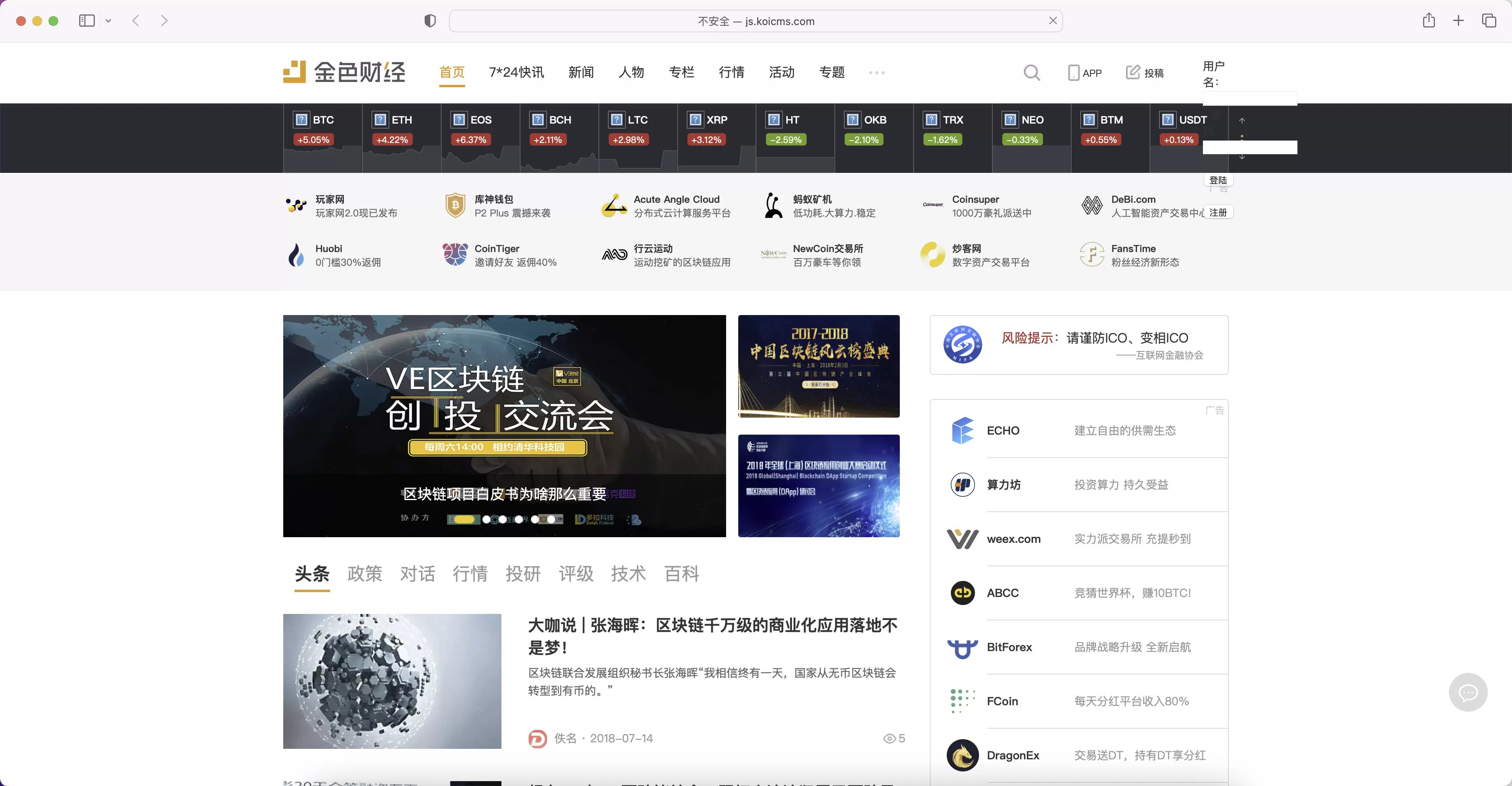Click the DragonEx dragon logo

pos(962,755)
